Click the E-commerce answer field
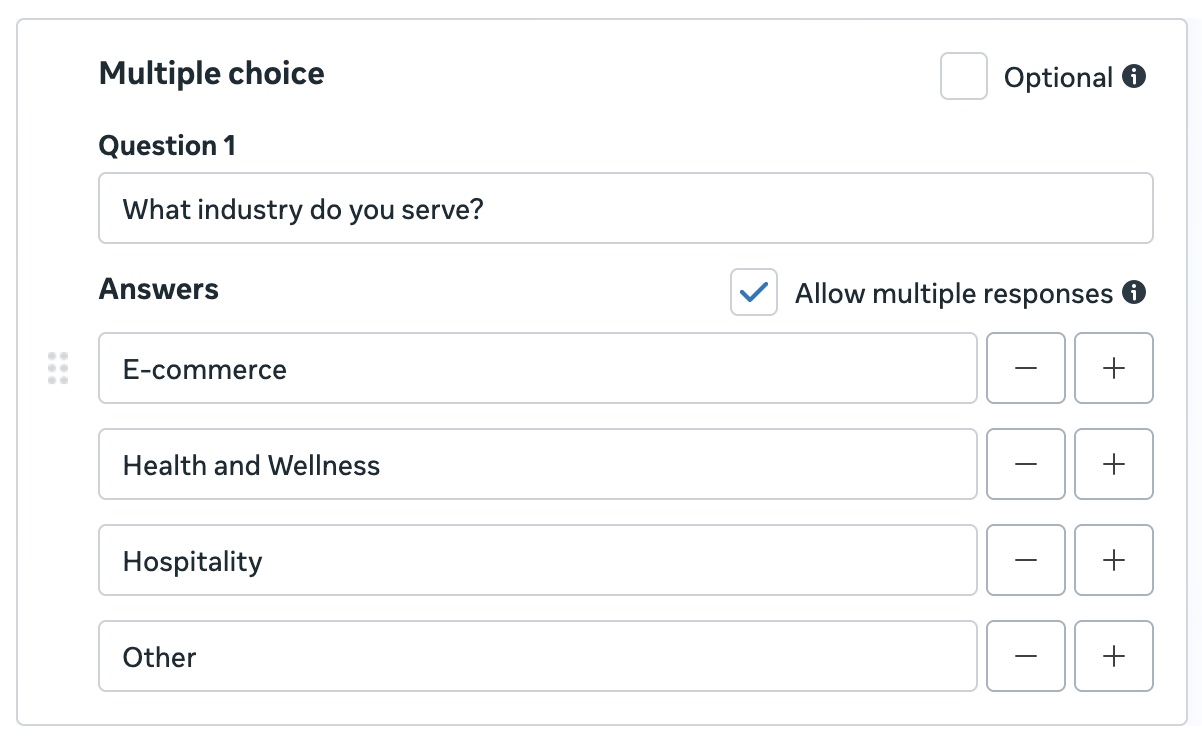 (538, 368)
